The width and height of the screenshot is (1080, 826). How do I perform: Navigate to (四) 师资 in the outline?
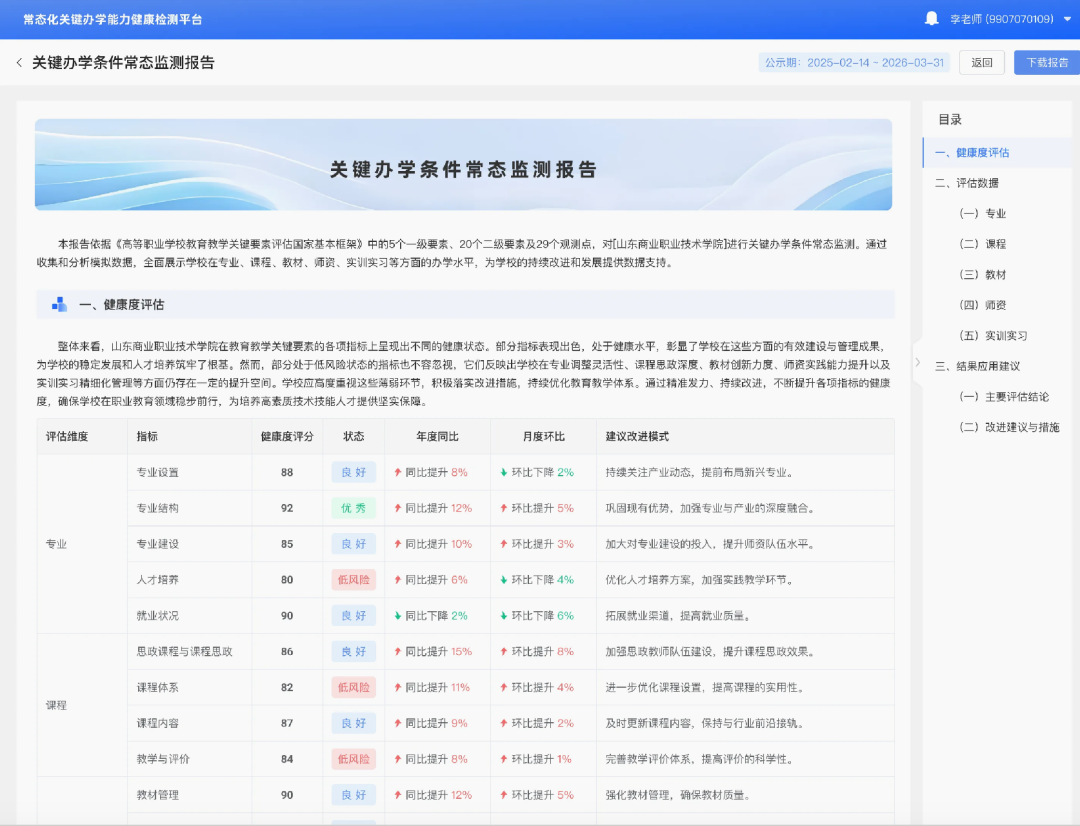click(982, 305)
